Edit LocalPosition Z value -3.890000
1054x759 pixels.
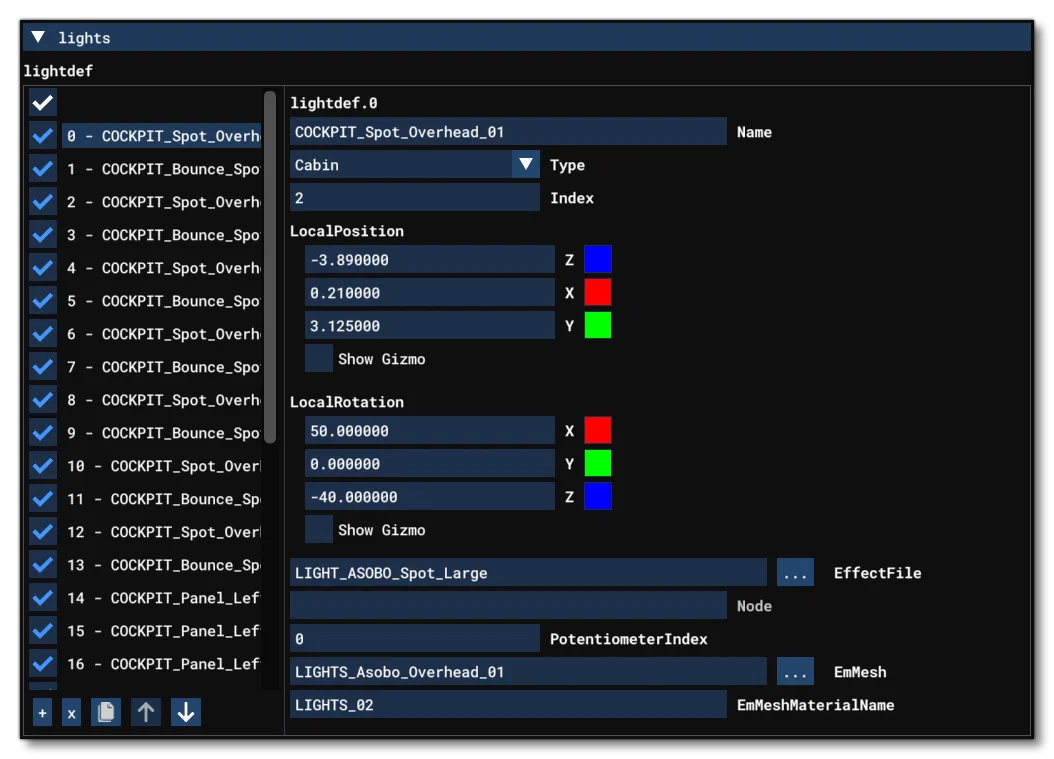point(430,259)
